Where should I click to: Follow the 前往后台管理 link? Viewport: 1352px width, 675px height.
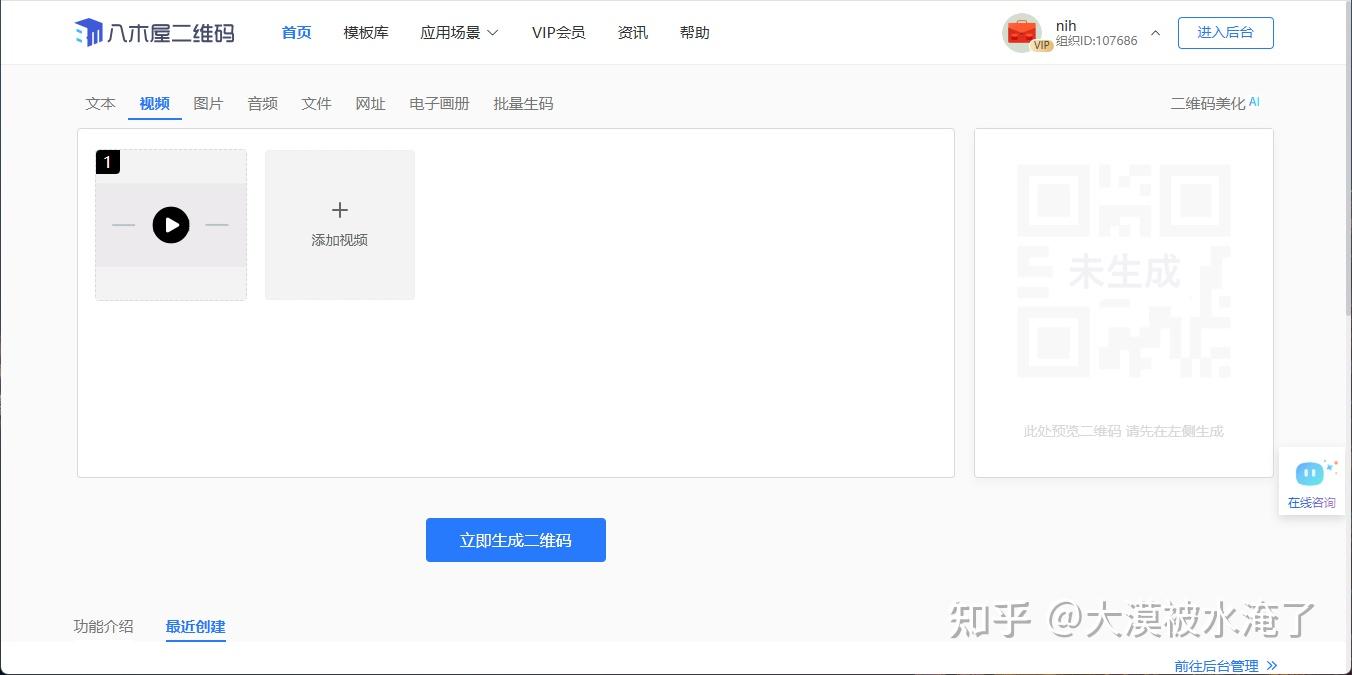coord(1217,665)
